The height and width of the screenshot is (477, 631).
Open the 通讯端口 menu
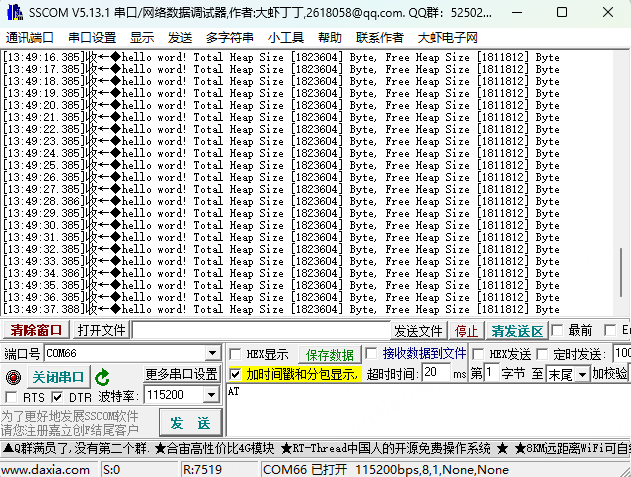click(29, 38)
